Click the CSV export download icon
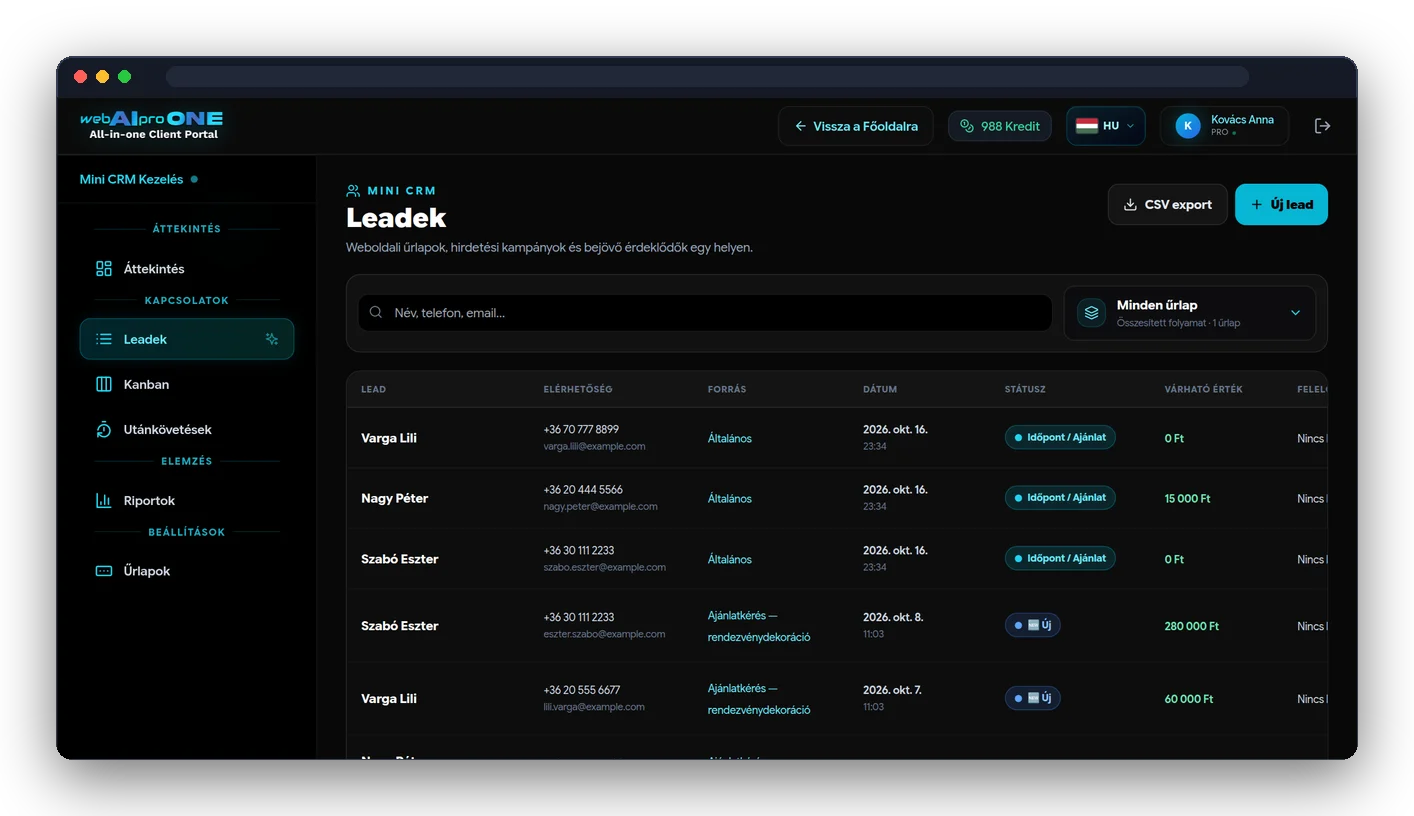Viewport: 1414px width, 816px height. [1130, 204]
